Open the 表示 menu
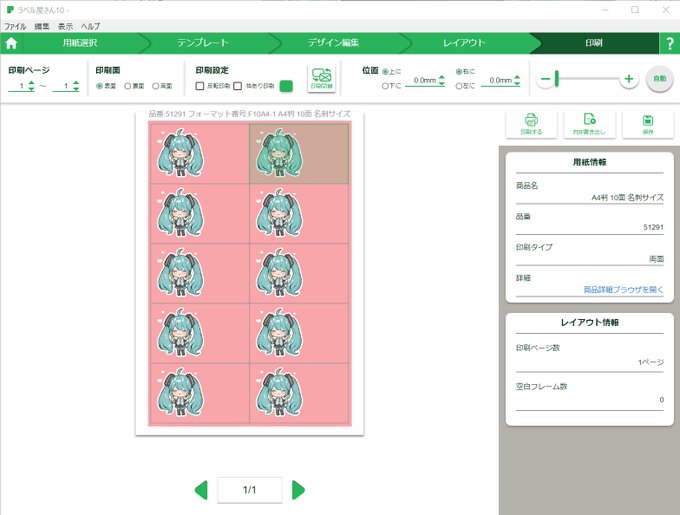Viewport: 680px width, 515px height. coord(65,26)
